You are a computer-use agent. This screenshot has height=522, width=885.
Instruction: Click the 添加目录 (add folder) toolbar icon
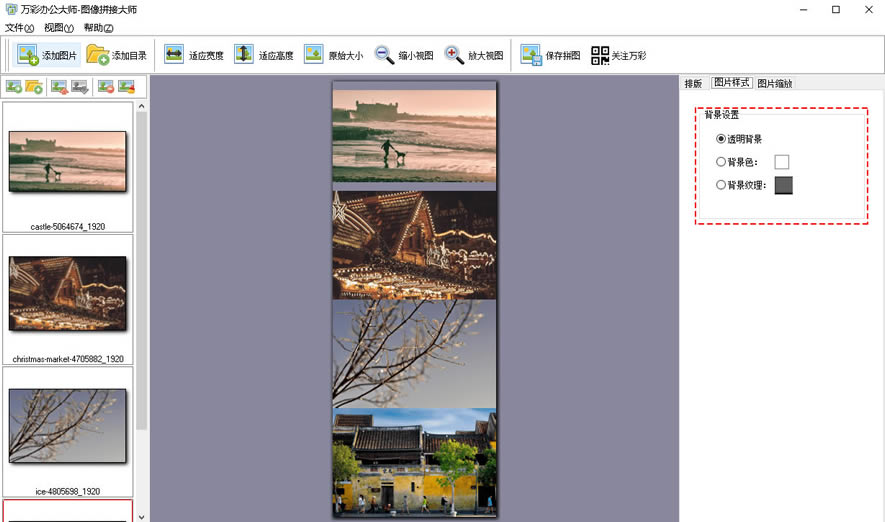(97, 55)
